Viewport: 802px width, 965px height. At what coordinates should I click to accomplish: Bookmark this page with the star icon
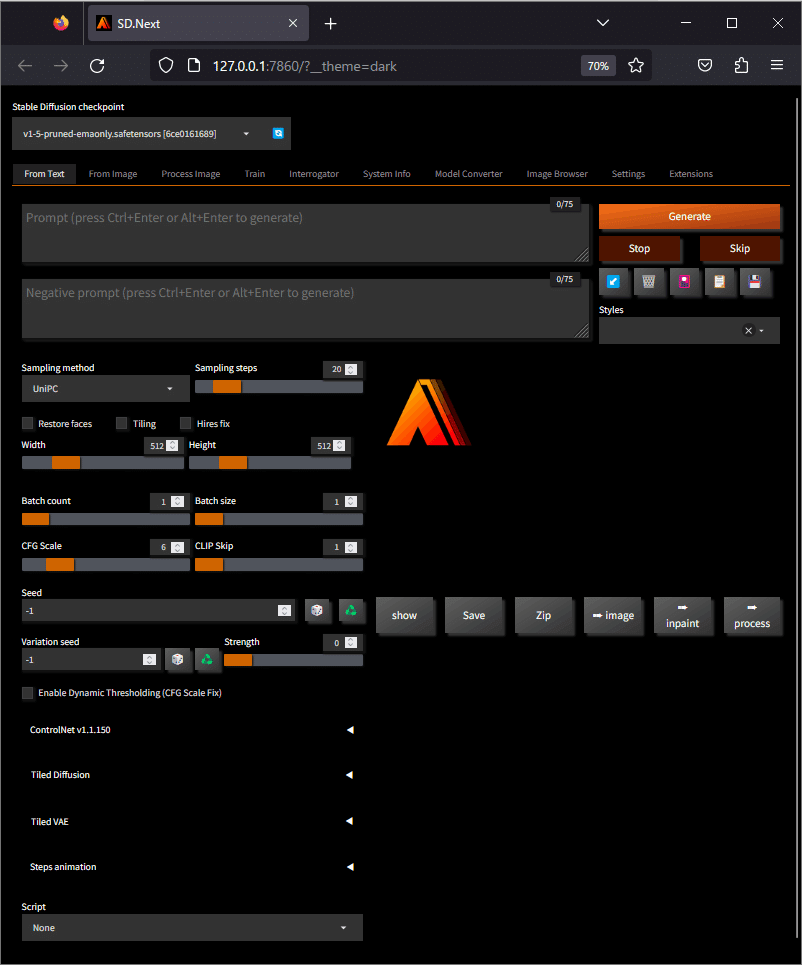point(636,66)
